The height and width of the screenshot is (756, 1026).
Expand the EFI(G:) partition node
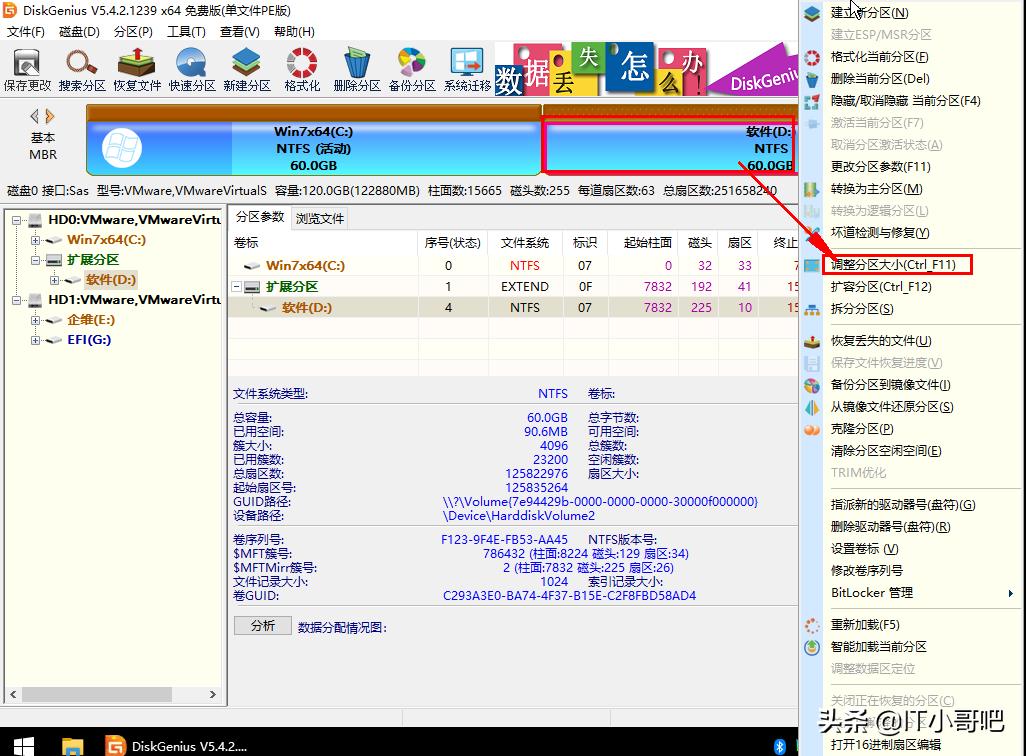[34, 339]
